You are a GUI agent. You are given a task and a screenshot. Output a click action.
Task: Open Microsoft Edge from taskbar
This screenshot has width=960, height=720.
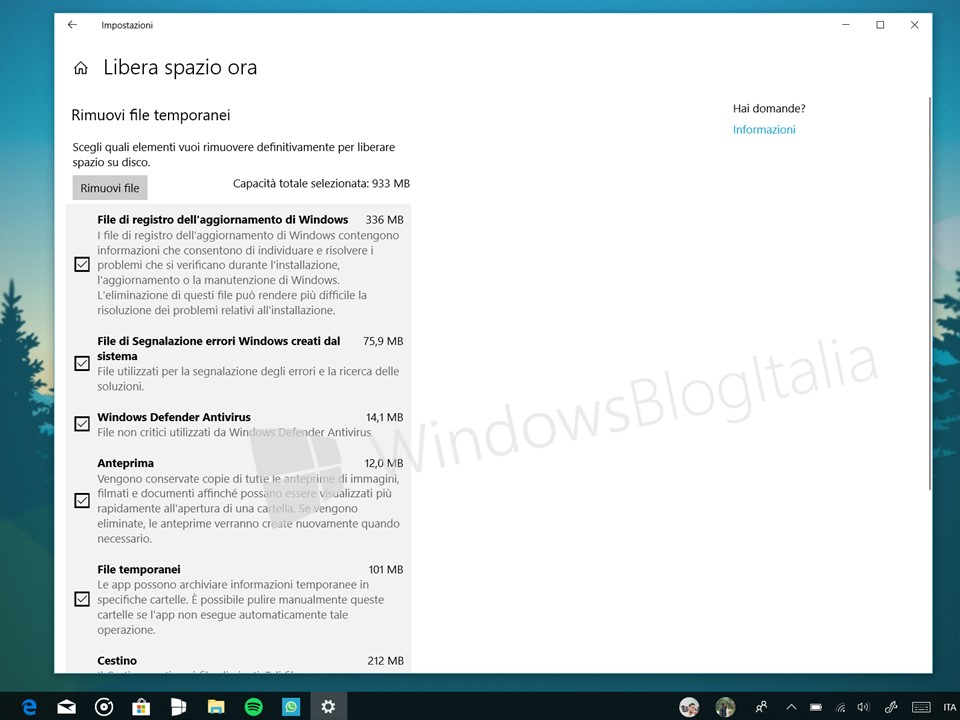click(29, 707)
